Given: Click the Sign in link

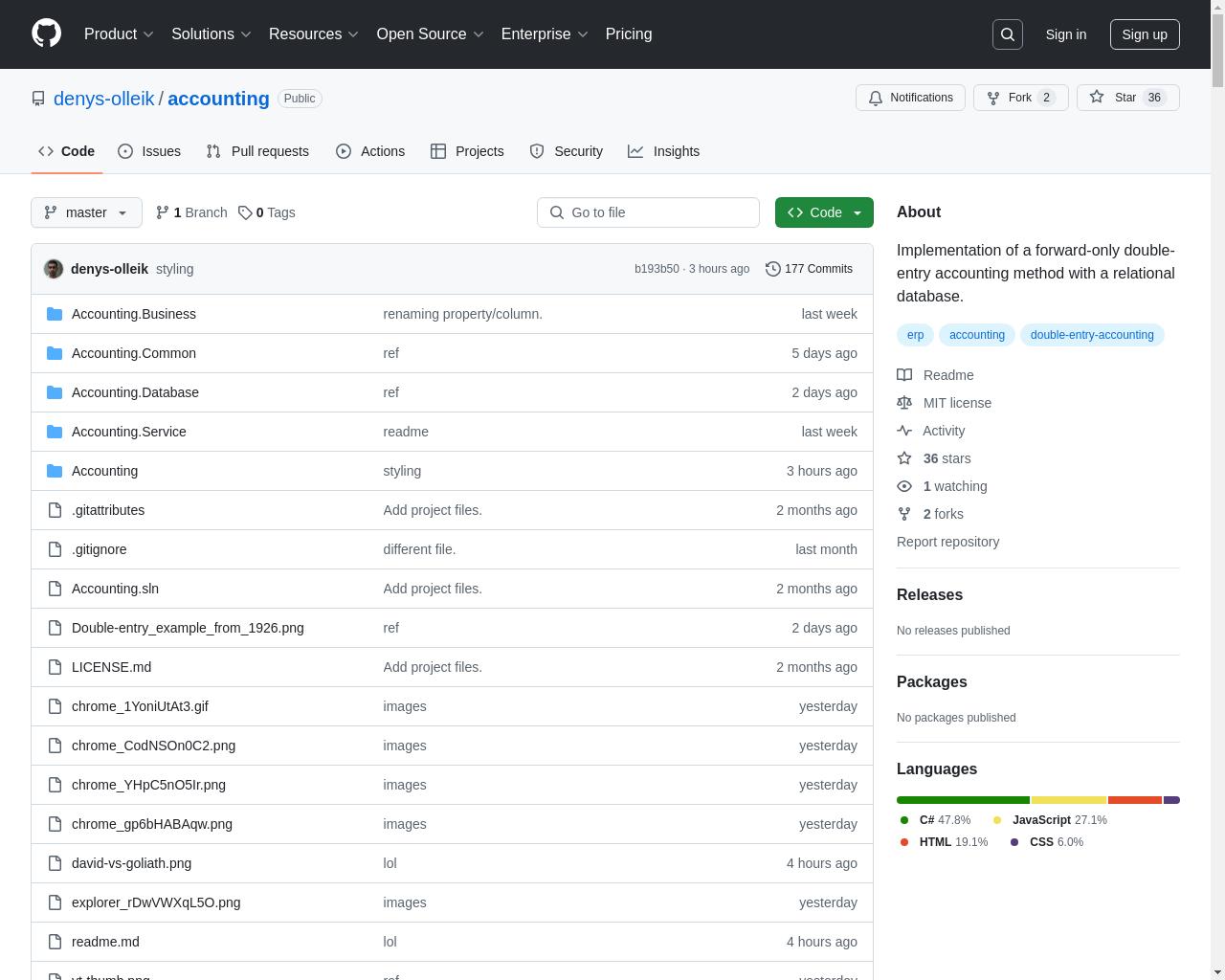Looking at the screenshot, I should pos(1065,34).
